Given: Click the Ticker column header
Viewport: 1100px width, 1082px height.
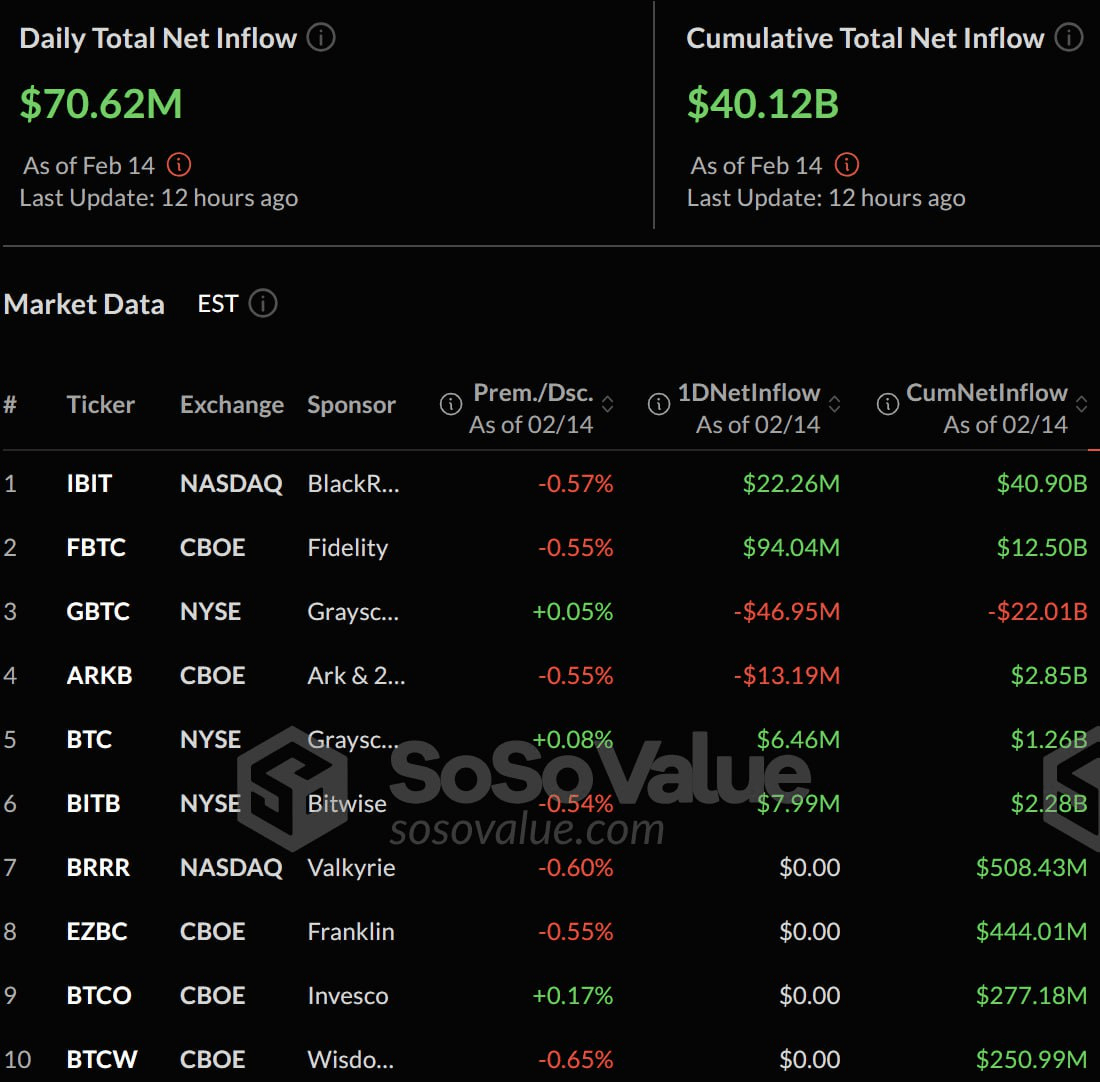Looking at the screenshot, I should click(100, 405).
